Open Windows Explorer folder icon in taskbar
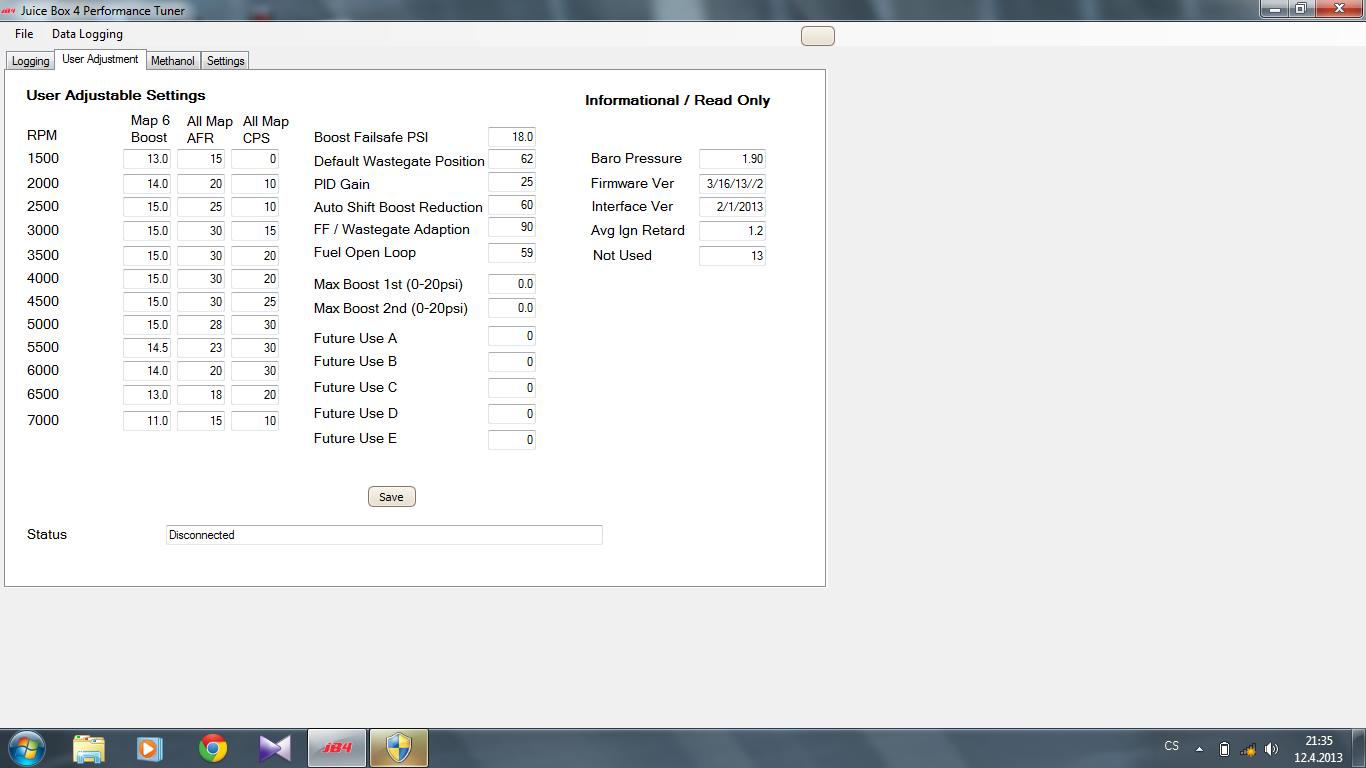This screenshot has height=768, width=1366. [89, 748]
